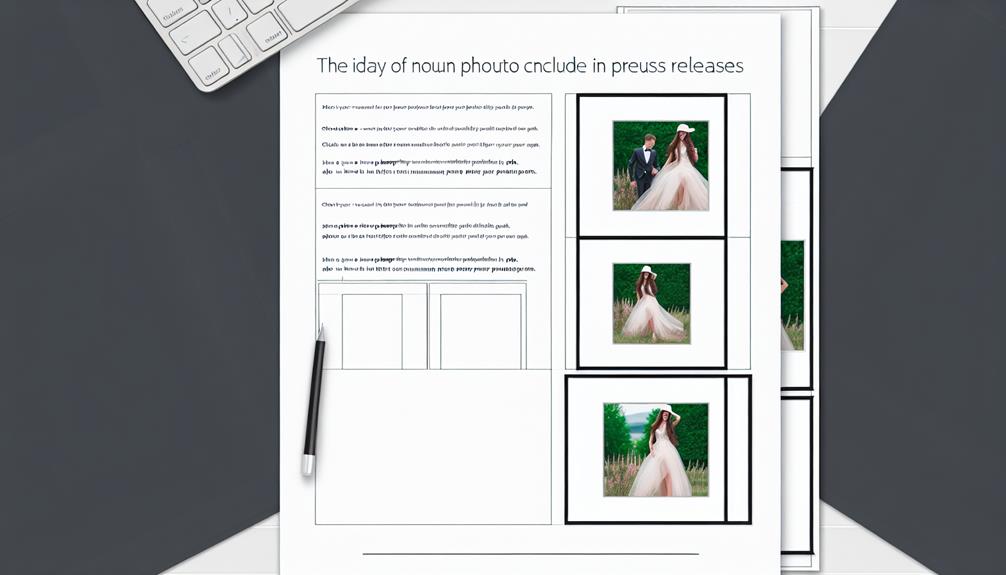
Task: Click the large blank cell beside the pen
Action: [433, 447]
